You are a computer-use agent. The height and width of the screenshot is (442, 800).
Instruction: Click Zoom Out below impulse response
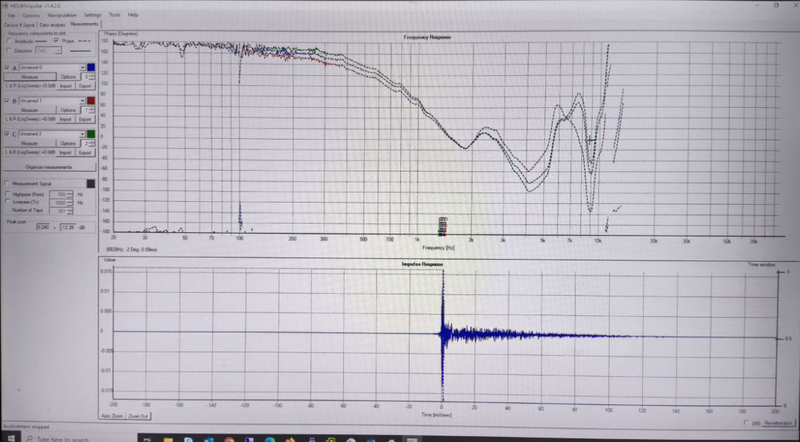tap(138, 416)
